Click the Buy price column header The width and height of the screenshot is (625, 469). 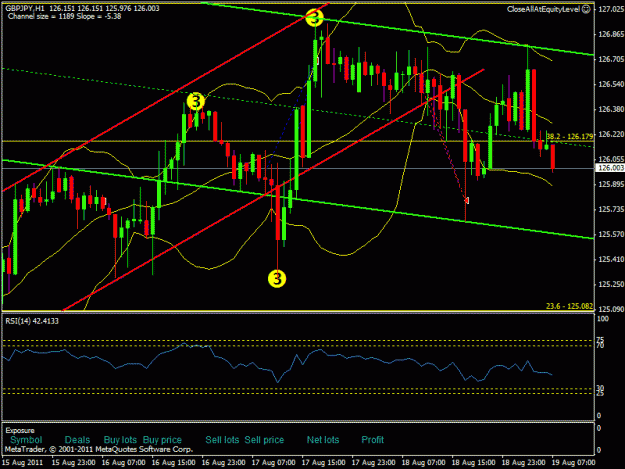coord(162,440)
